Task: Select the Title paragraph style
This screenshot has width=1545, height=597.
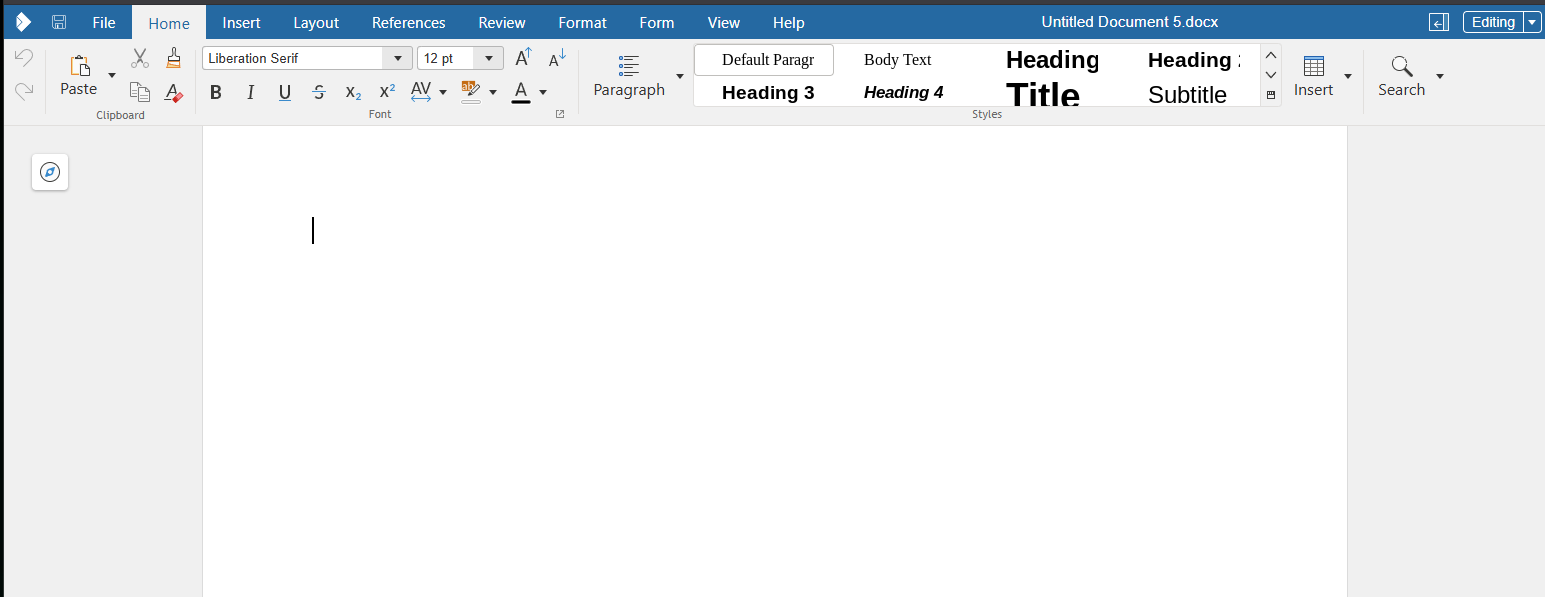Action: (1044, 94)
